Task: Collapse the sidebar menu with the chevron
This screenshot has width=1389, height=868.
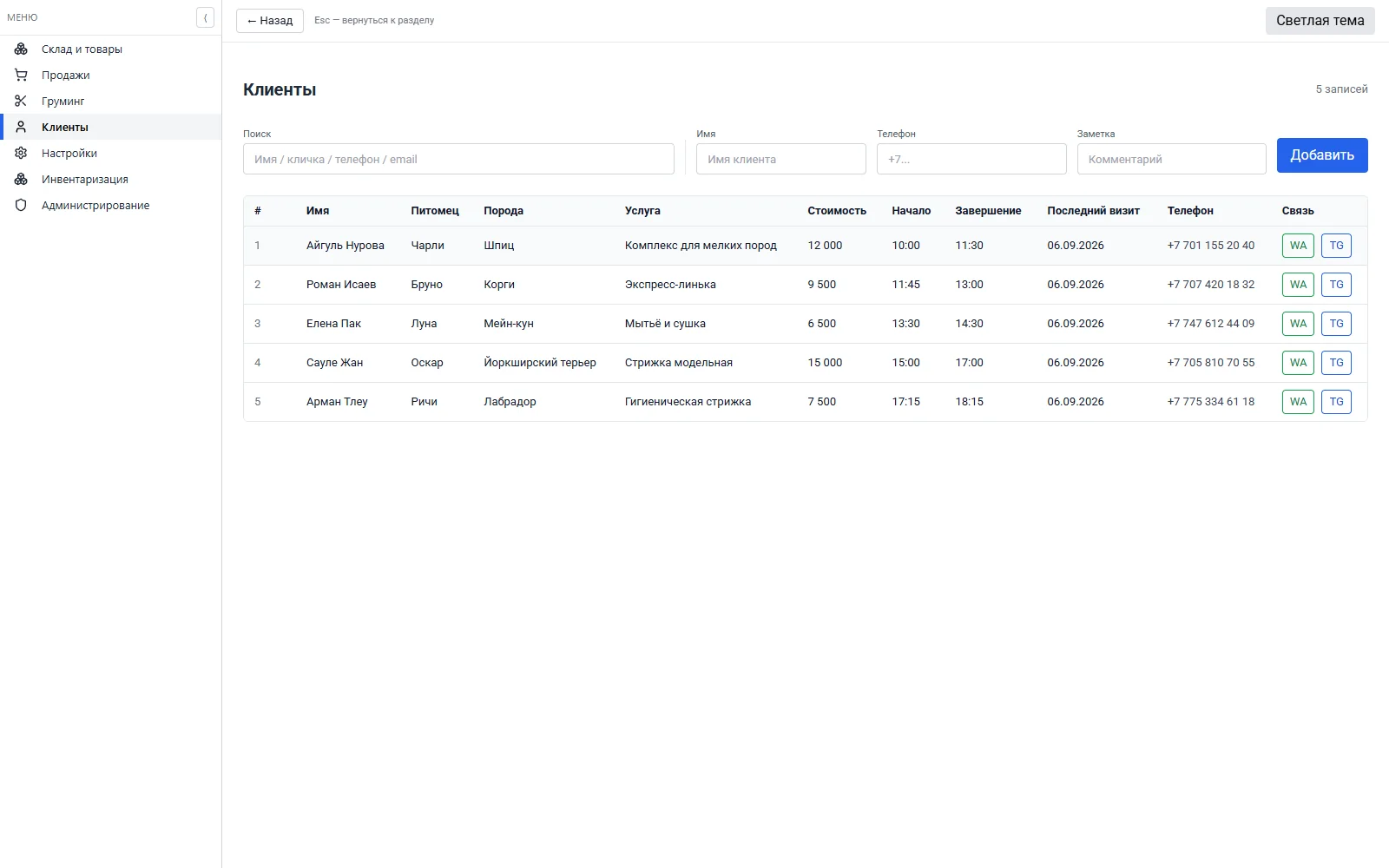Action: tap(205, 17)
